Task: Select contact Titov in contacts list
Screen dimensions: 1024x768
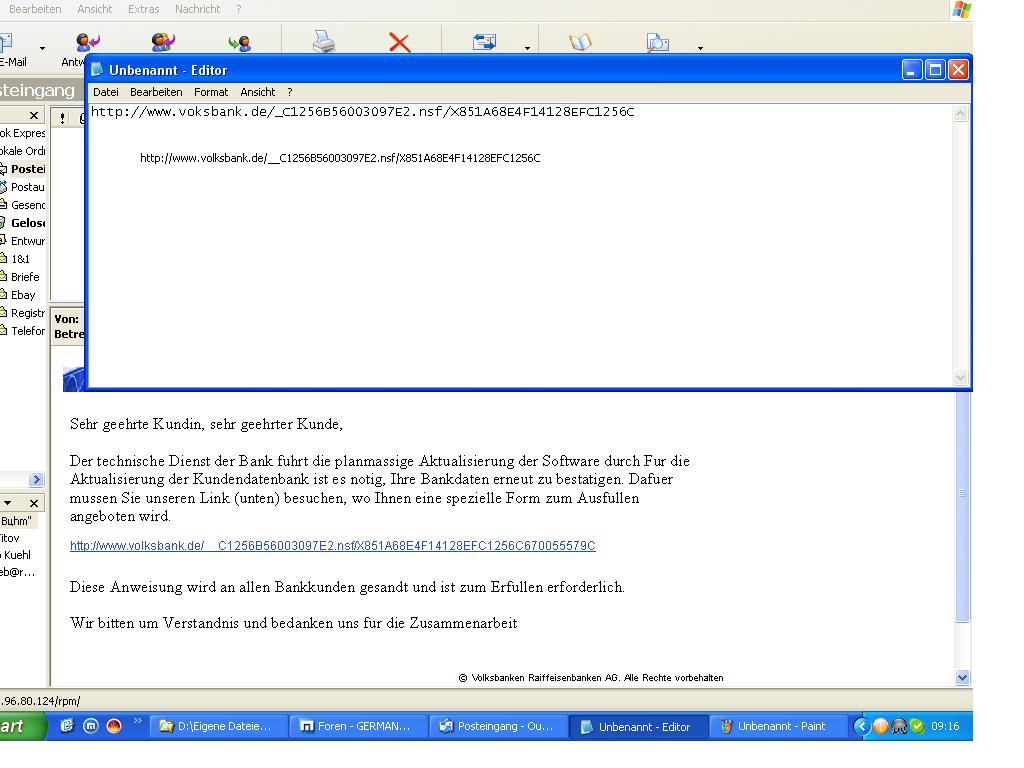Action: [10, 538]
